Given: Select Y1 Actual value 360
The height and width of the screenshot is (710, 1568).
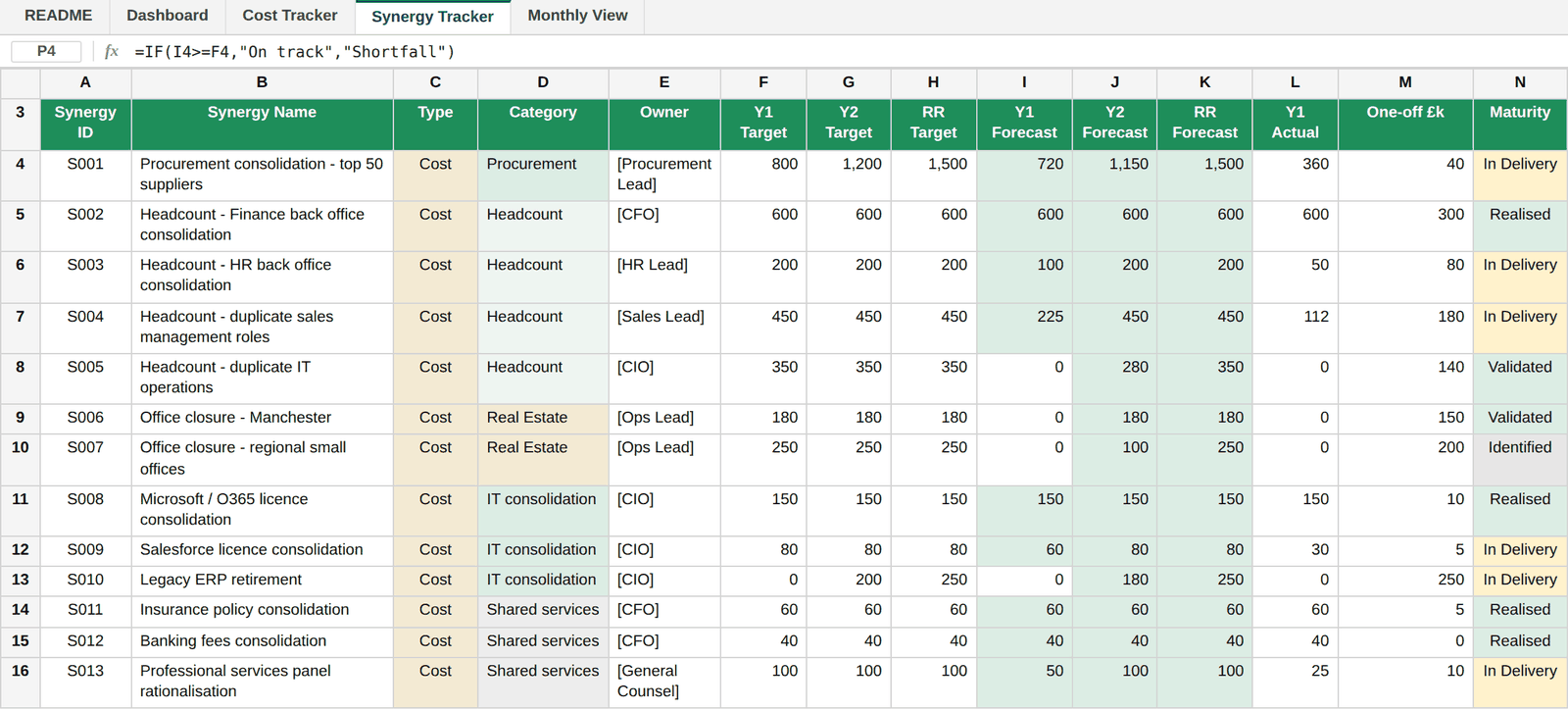Looking at the screenshot, I should 1295,176.
